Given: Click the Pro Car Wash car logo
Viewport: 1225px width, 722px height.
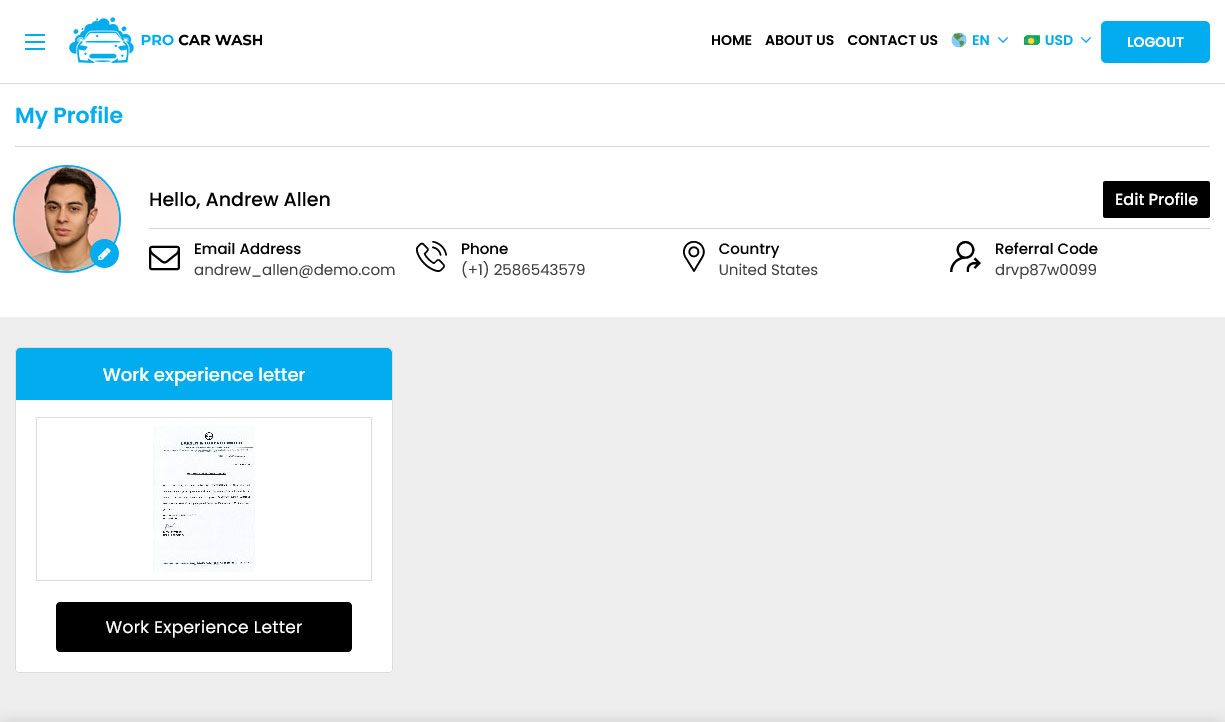Looking at the screenshot, I should (101, 41).
